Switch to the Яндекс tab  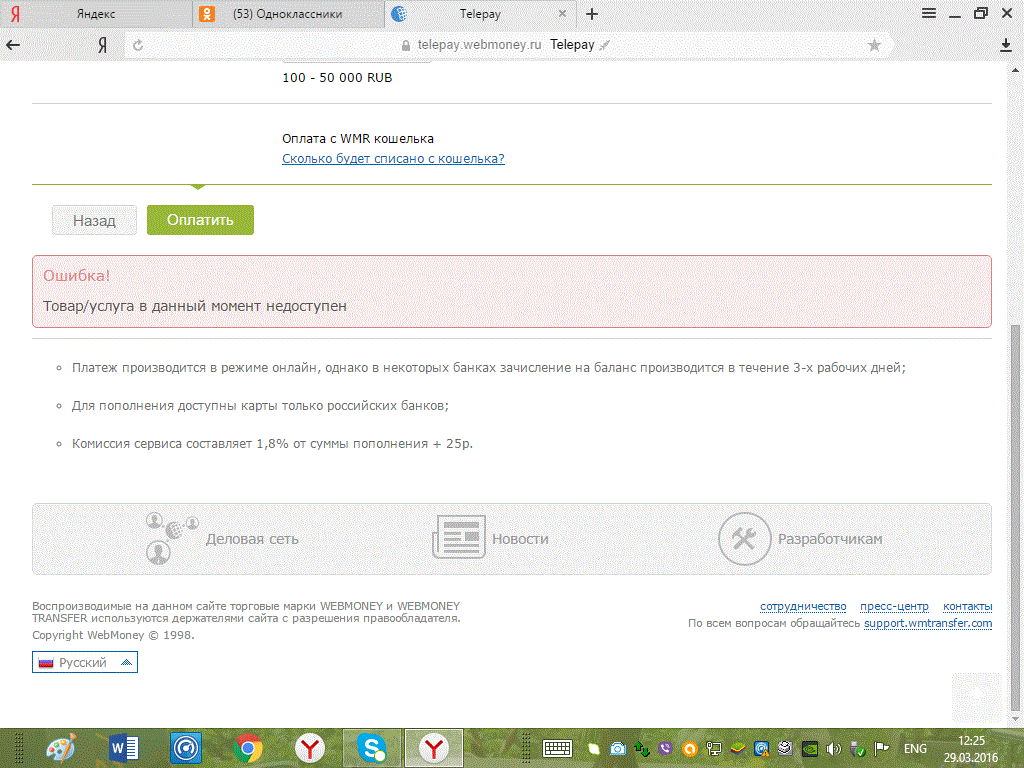[96, 14]
